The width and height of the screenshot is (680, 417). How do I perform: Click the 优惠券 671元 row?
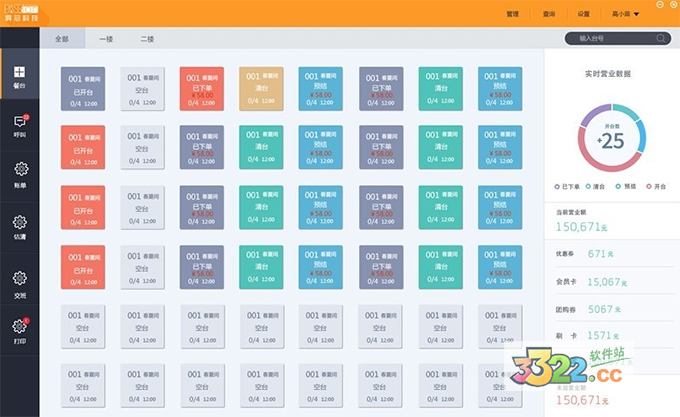pyautogui.click(x=614, y=254)
